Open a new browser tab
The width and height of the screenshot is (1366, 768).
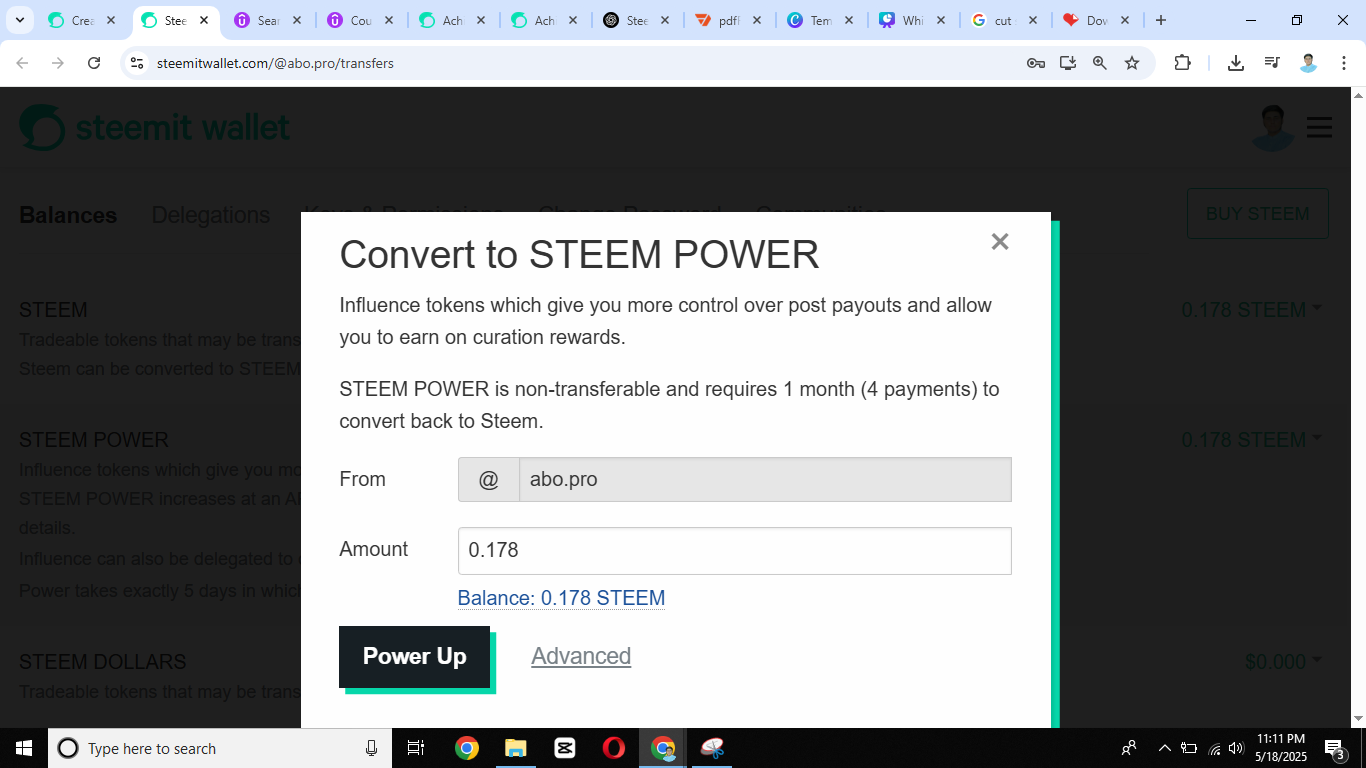[1161, 20]
